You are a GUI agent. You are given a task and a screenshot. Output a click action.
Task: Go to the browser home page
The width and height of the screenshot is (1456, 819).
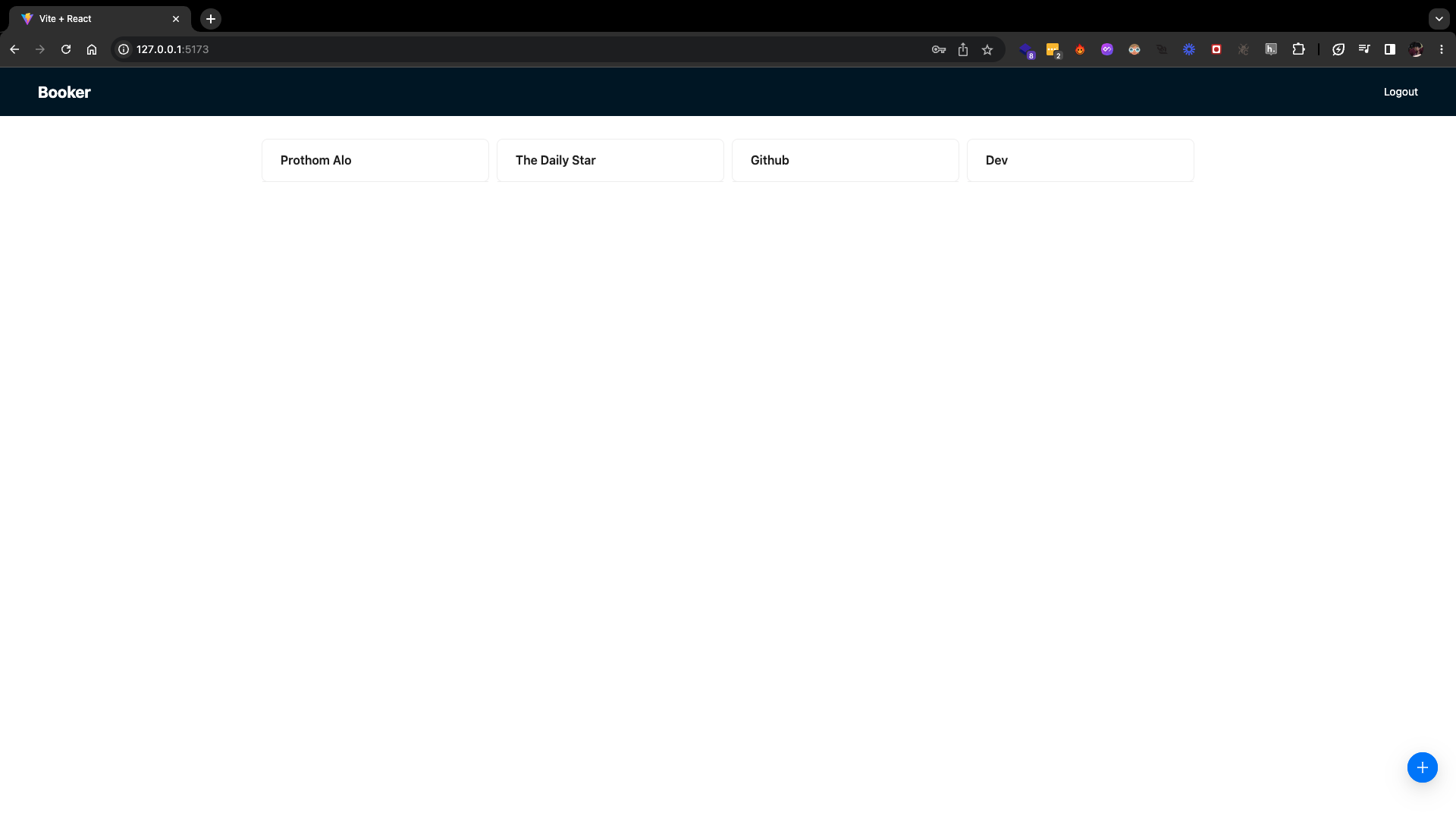(x=92, y=49)
